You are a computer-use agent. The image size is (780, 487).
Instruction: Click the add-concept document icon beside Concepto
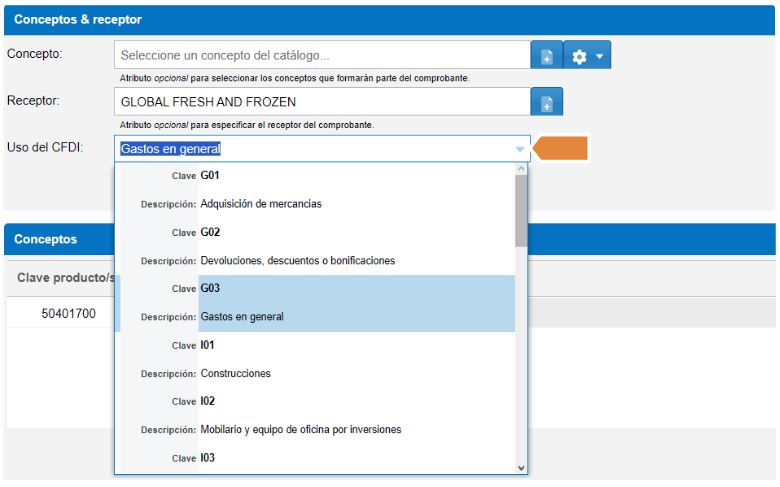[547, 56]
